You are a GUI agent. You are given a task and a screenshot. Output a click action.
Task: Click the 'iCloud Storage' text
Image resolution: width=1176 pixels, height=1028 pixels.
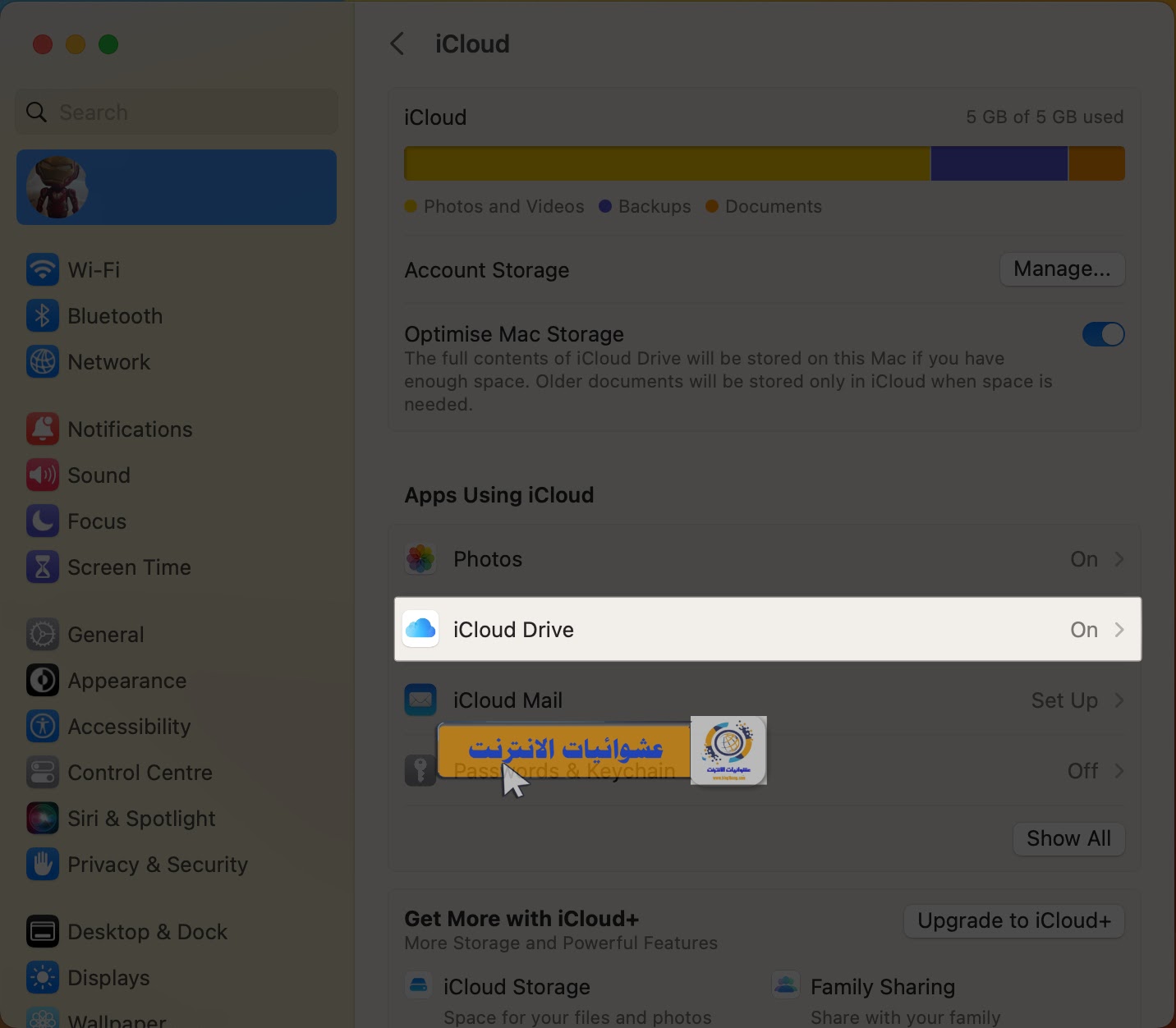point(517,987)
